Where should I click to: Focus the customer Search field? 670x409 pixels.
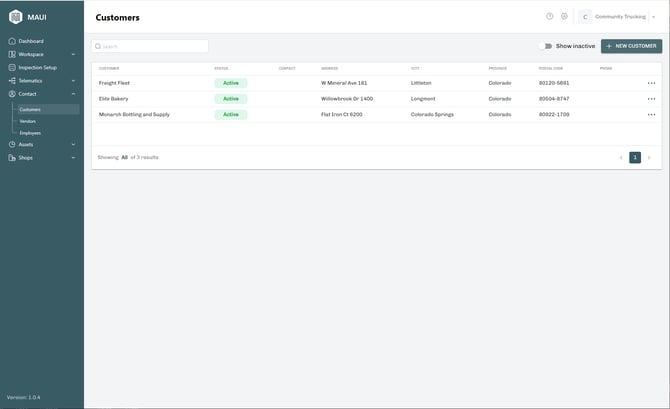tap(150, 46)
